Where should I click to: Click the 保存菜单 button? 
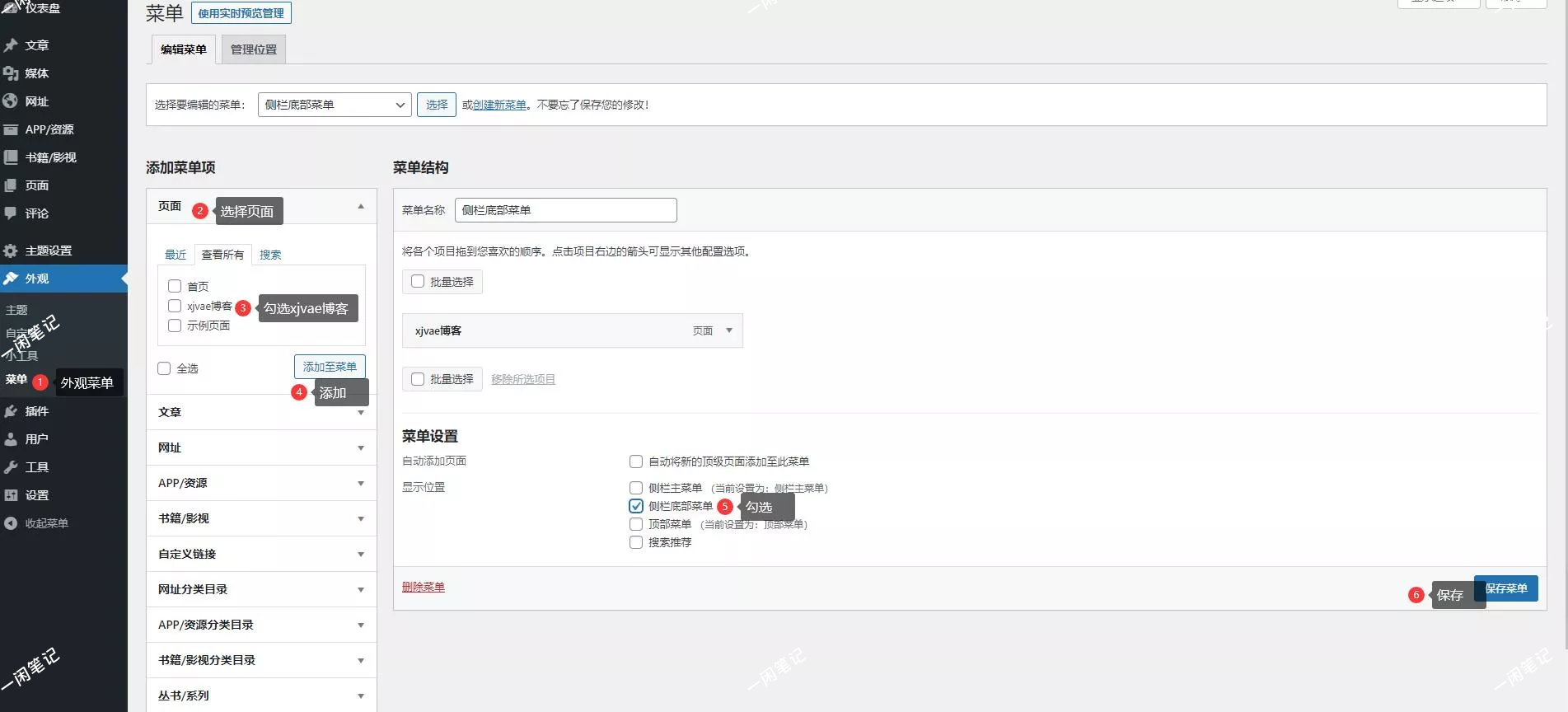click(1506, 588)
